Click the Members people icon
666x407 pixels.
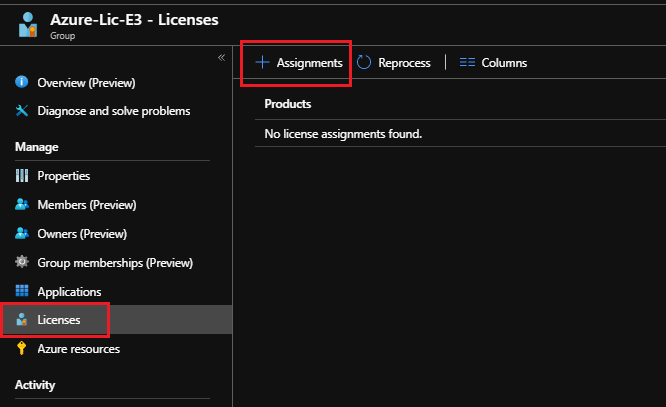pos(21,204)
